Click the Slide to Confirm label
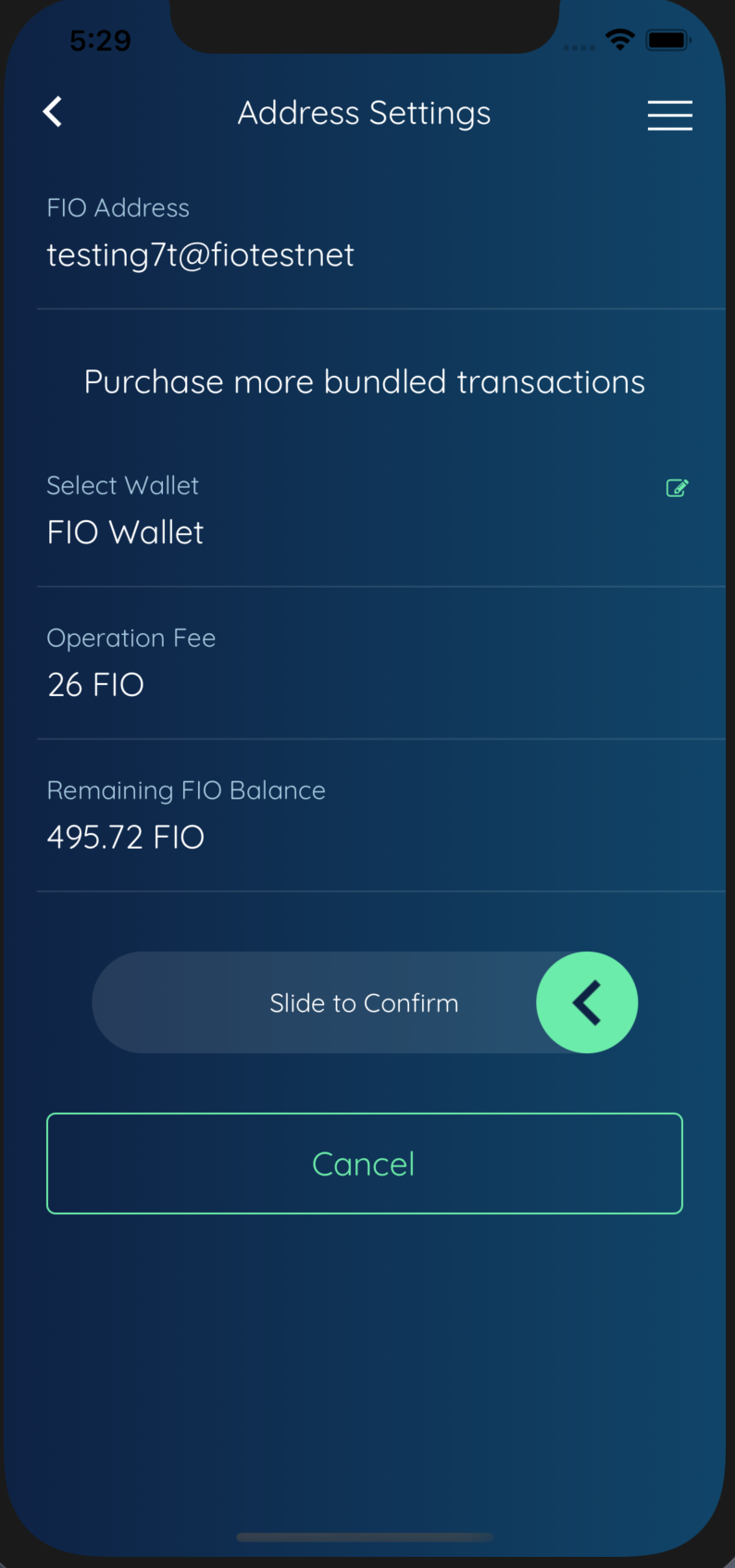 point(364,1002)
